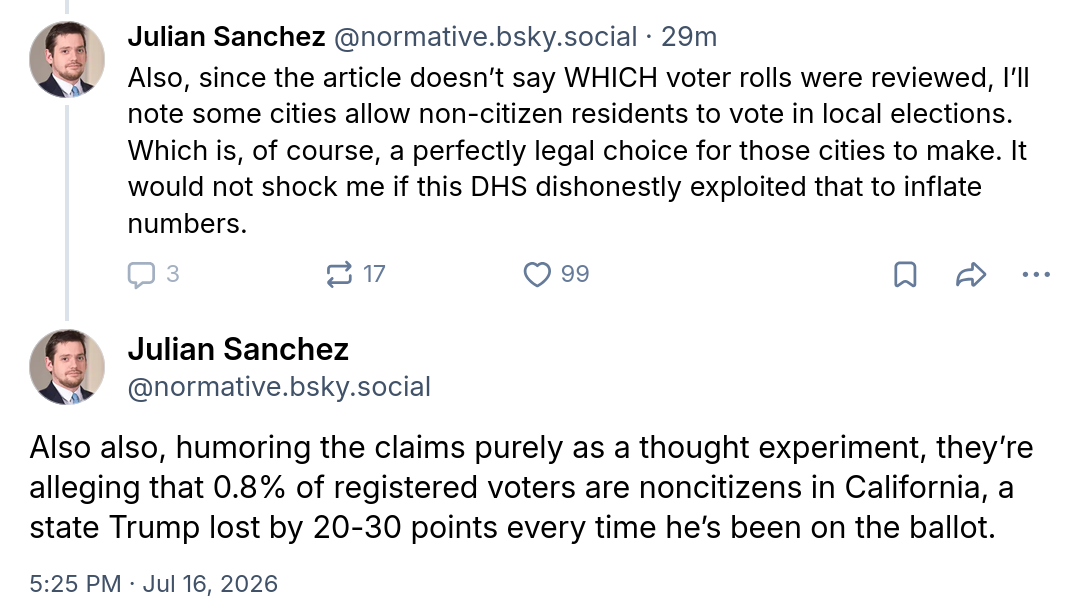Click the bold Julian Sanchez name in the main post
This screenshot has width=1070, height=610.
238,349
